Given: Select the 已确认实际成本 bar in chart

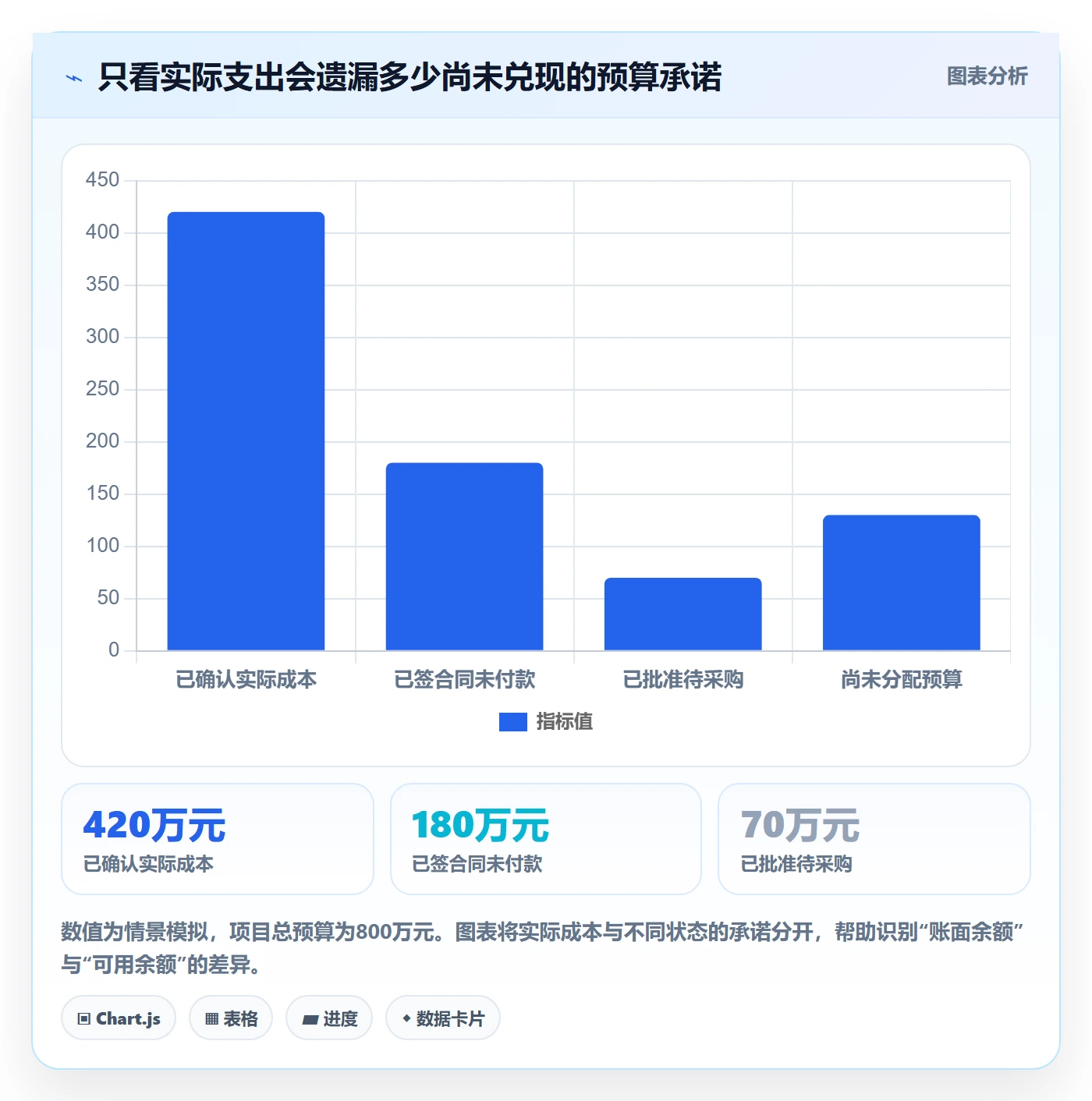Looking at the screenshot, I should click(x=246, y=431).
